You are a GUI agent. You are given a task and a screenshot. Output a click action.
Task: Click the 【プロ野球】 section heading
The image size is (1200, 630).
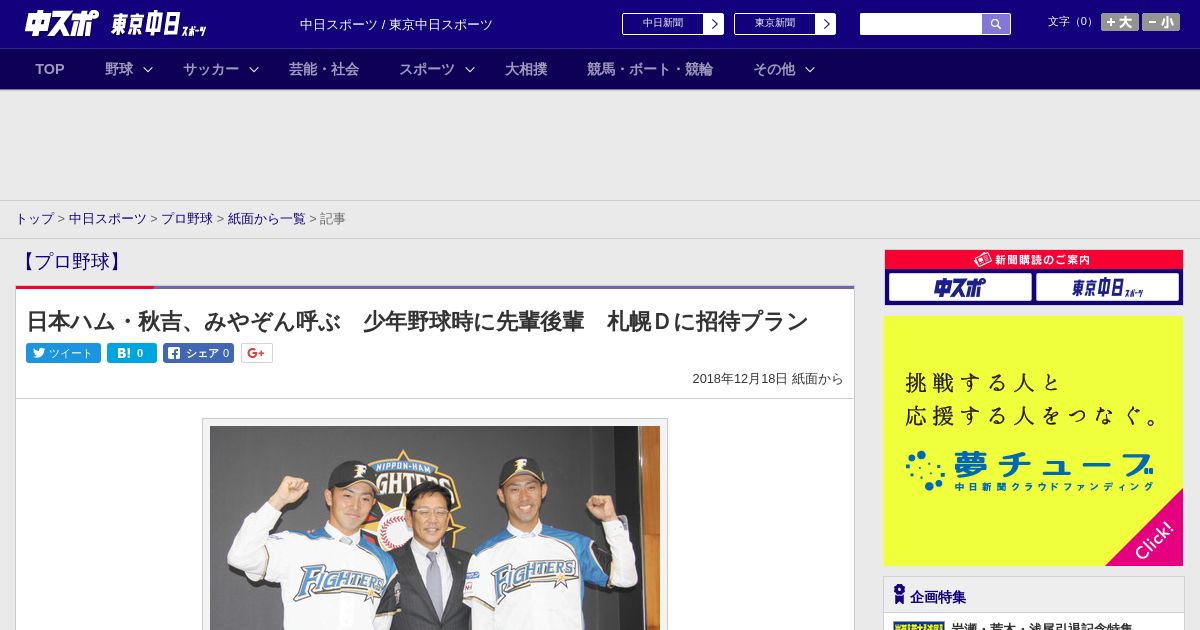coord(71,262)
